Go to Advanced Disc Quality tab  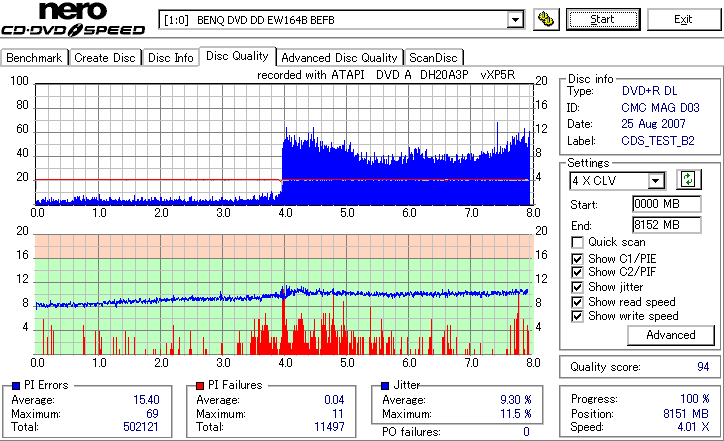click(x=339, y=58)
